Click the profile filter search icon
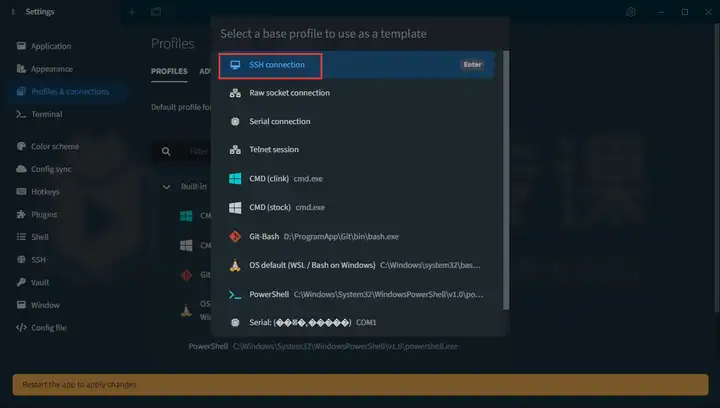The height and width of the screenshot is (408, 720). point(166,151)
